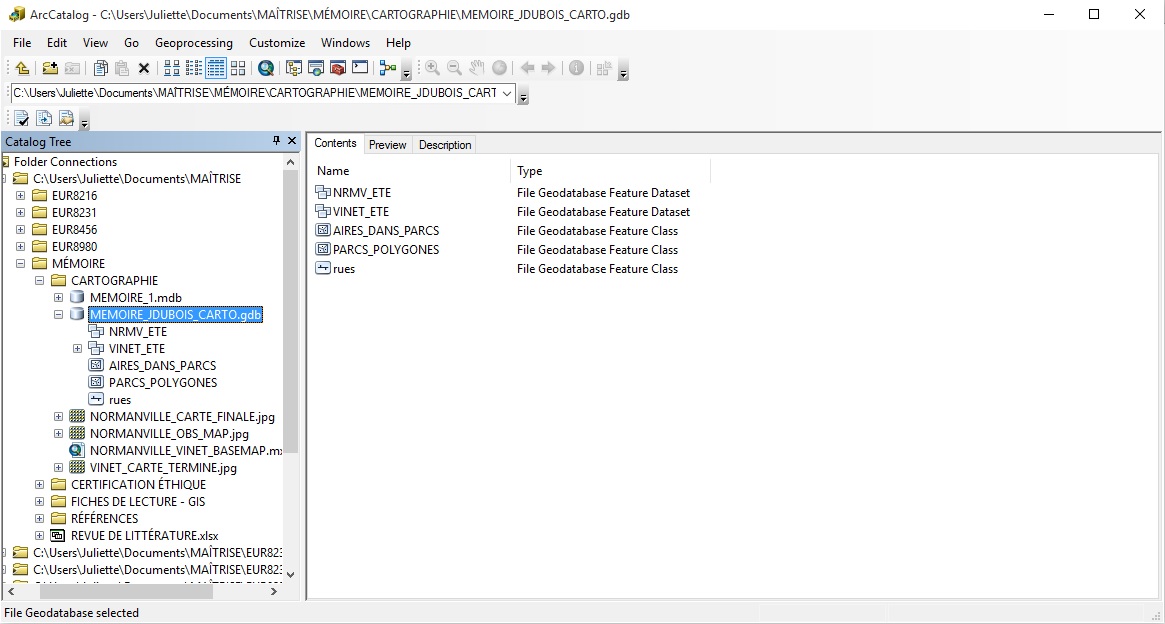Copy the selected item with the Copy icon
The image size is (1165, 624).
(100, 68)
